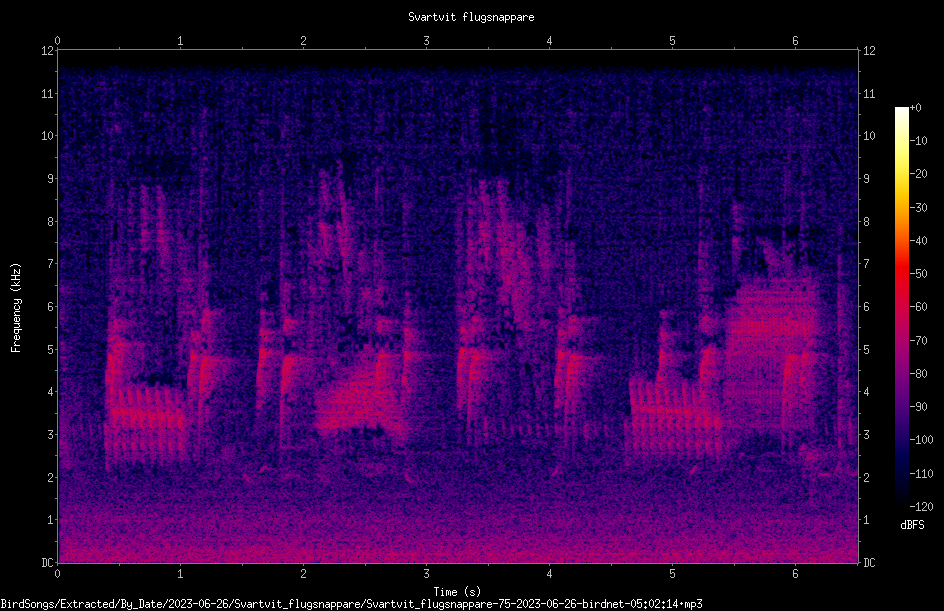Click 'DC' on the left frequency axis

click(48, 563)
